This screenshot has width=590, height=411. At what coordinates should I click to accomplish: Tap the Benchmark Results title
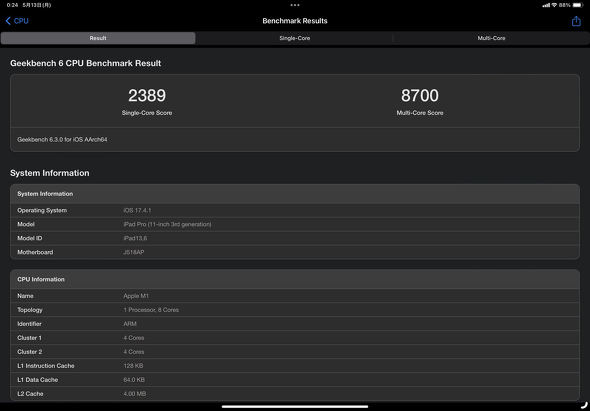click(x=295, y=21)
